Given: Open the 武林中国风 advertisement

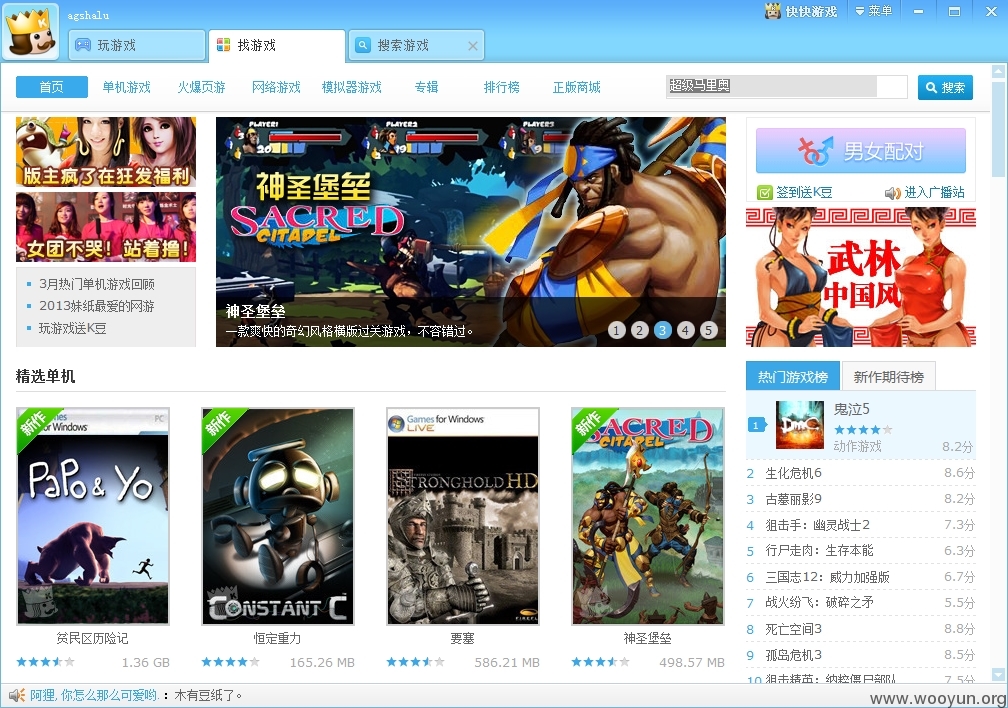Looking at the screenshot, I should tap(861, 277).
